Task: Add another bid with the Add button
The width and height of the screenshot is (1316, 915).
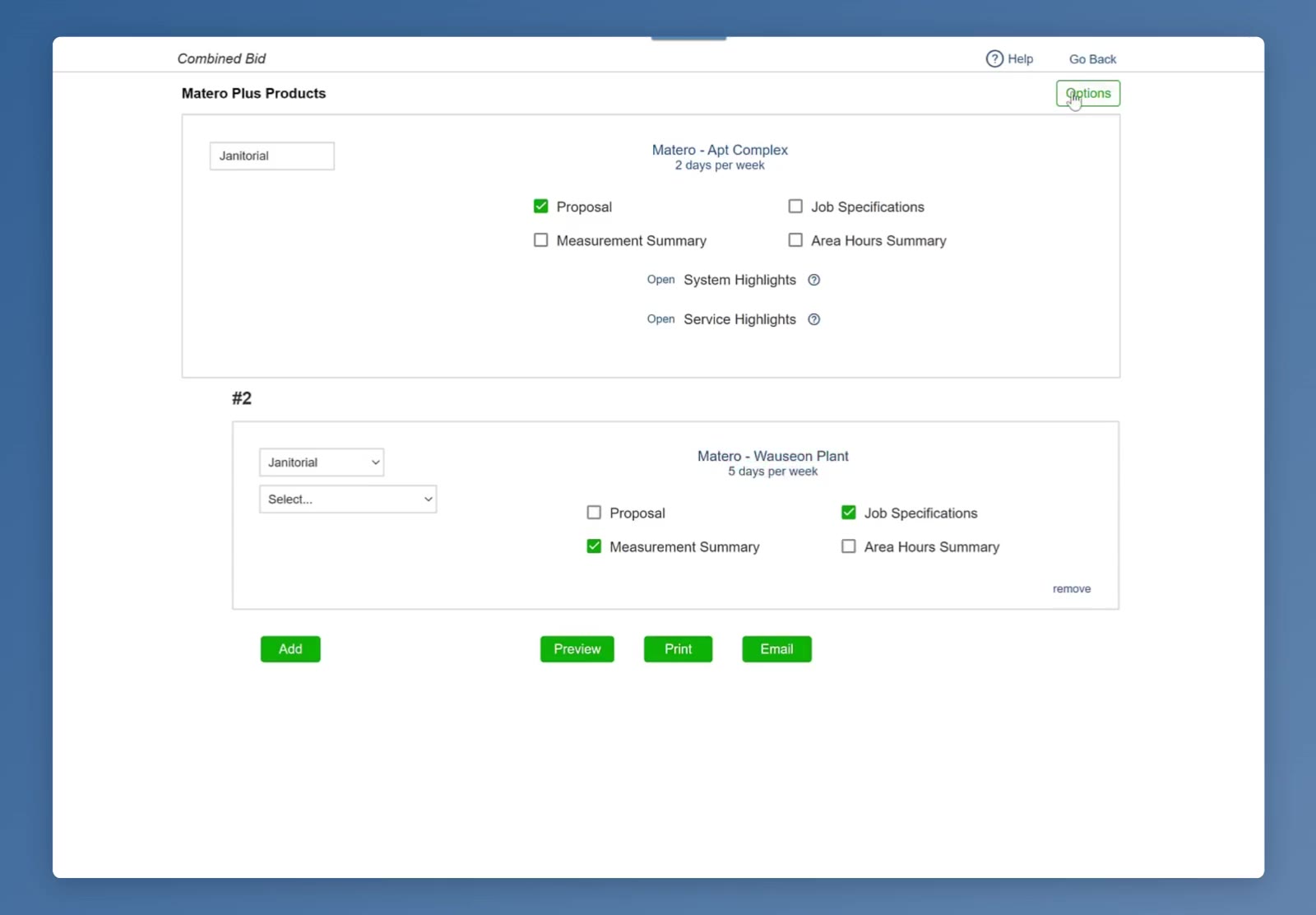Action: coord(290,649)
